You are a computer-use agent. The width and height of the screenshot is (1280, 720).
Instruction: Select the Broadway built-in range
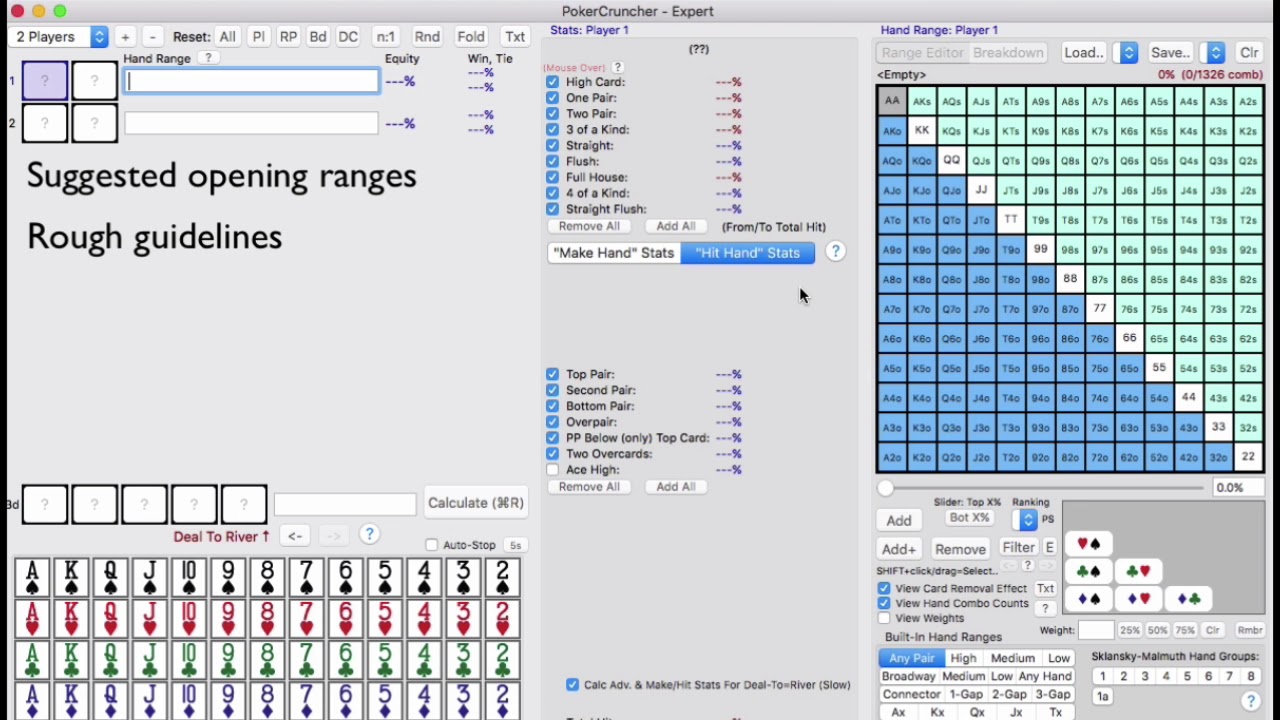(x=908, y=676)
